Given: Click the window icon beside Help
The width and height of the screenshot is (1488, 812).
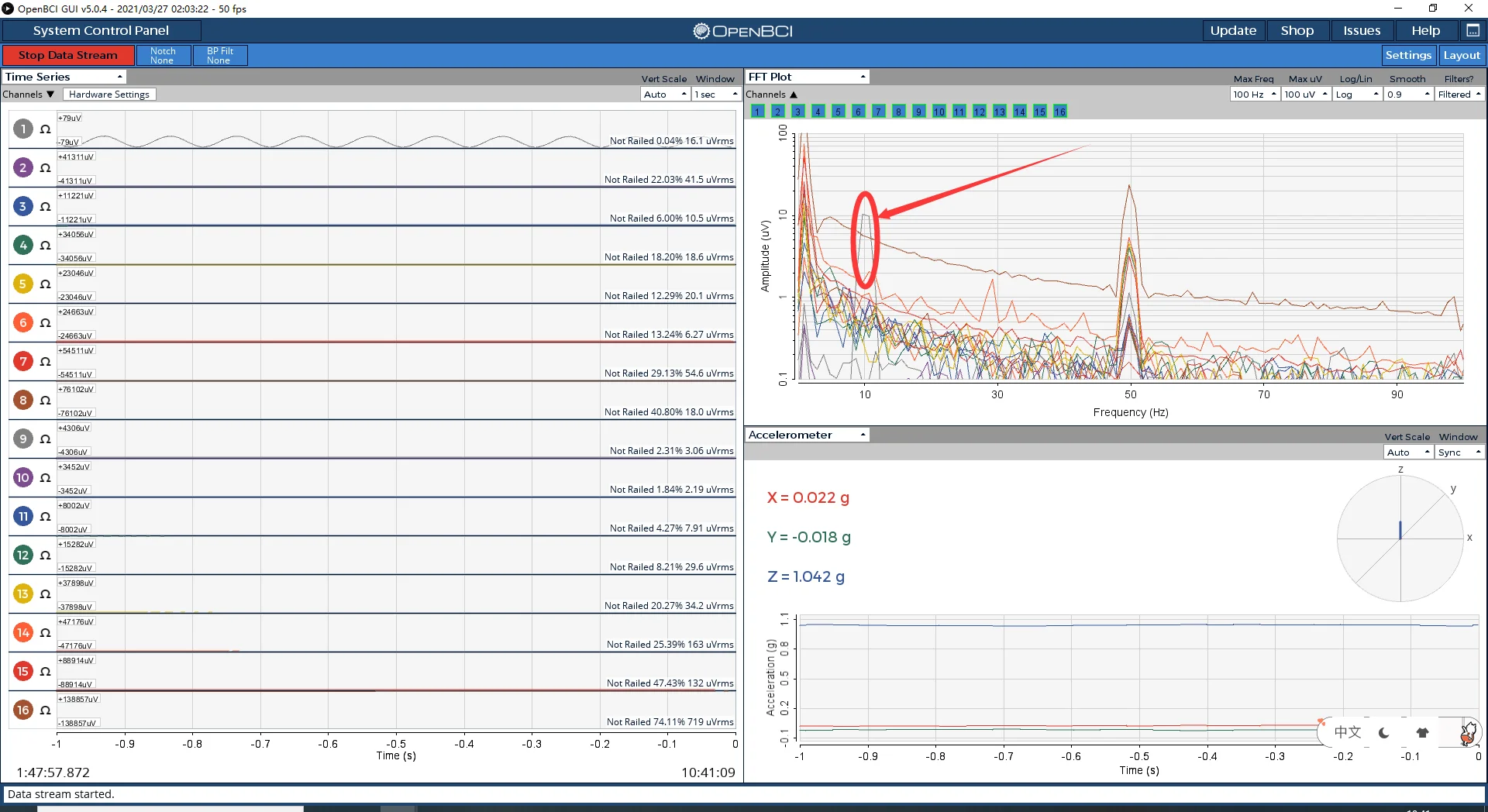Looking at the screenshot, I should (1472, 30).
